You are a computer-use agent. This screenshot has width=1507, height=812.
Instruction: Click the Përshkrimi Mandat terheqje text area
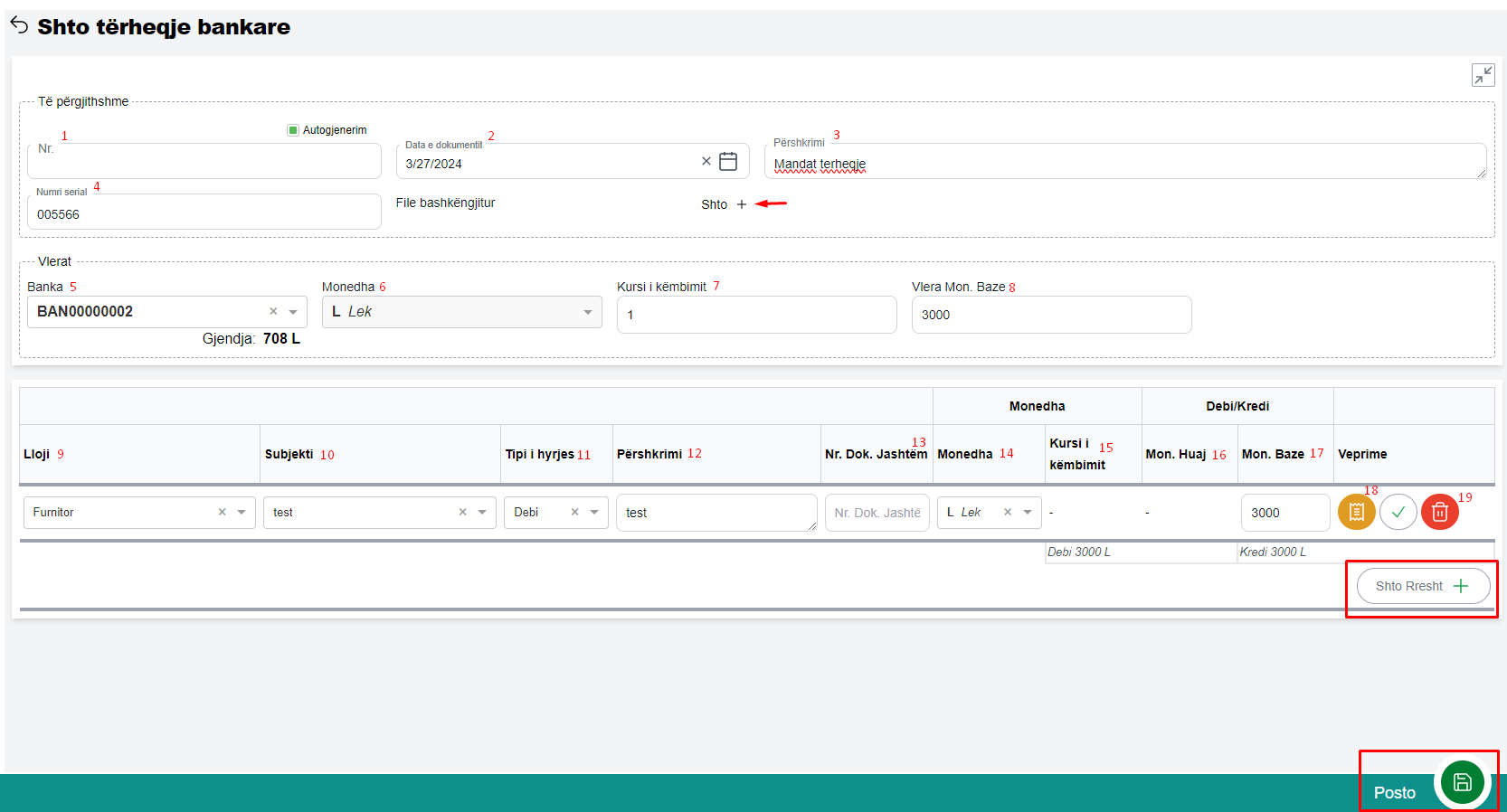pos(1122,164)
